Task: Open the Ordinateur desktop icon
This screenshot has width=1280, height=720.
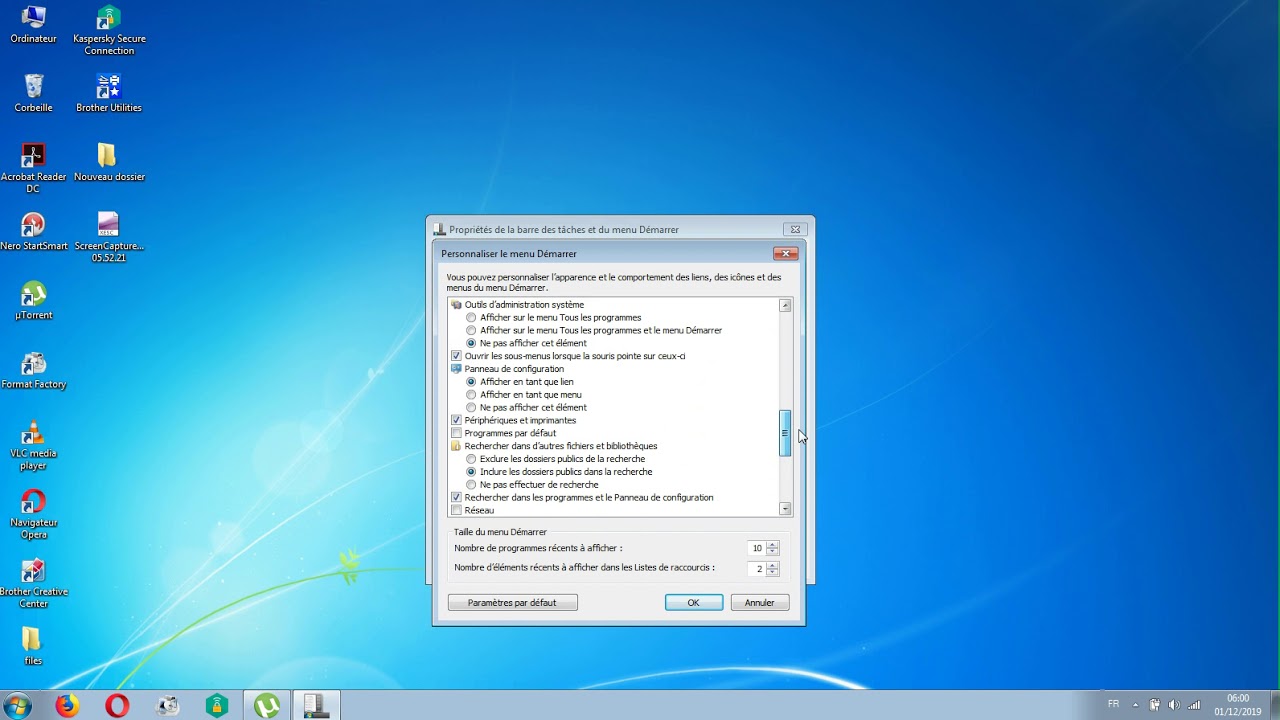Action: (33, 25)
